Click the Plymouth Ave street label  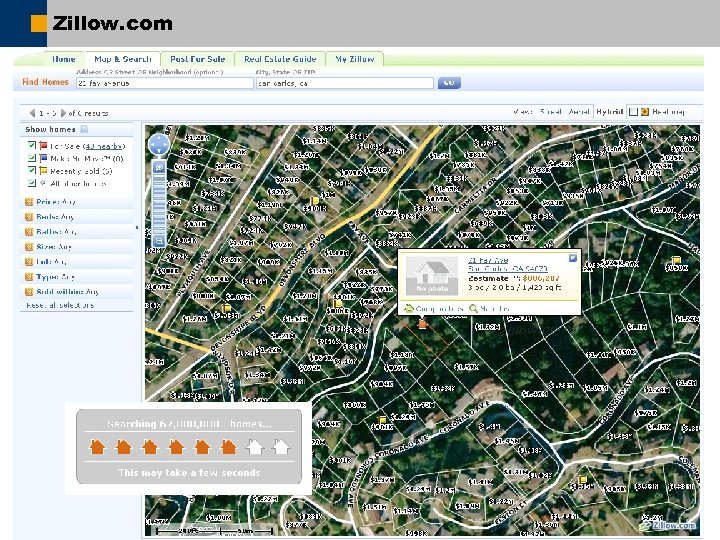193,272
